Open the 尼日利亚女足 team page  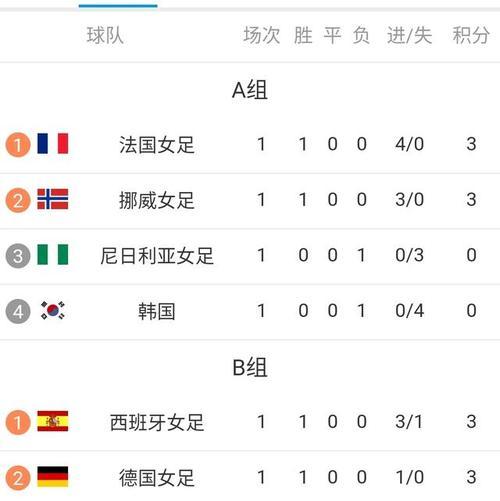coord(157,256)
